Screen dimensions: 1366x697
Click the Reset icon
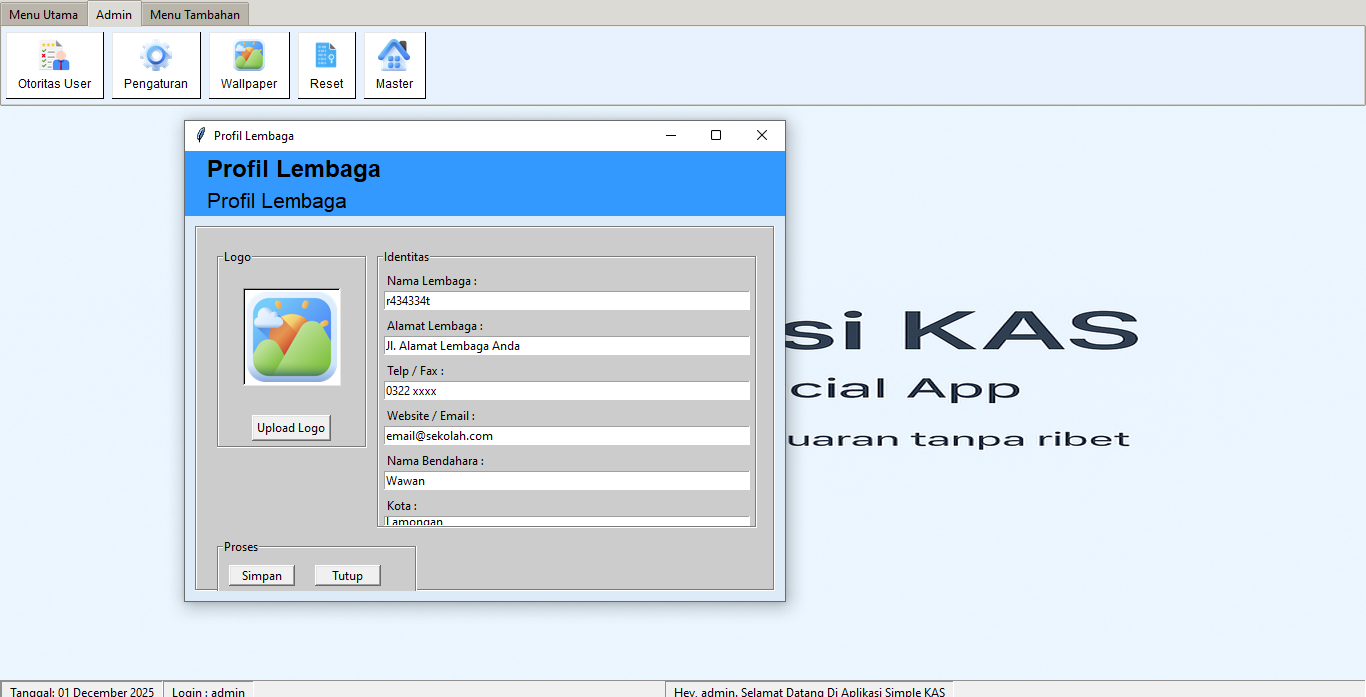click(x=326, y=64)
